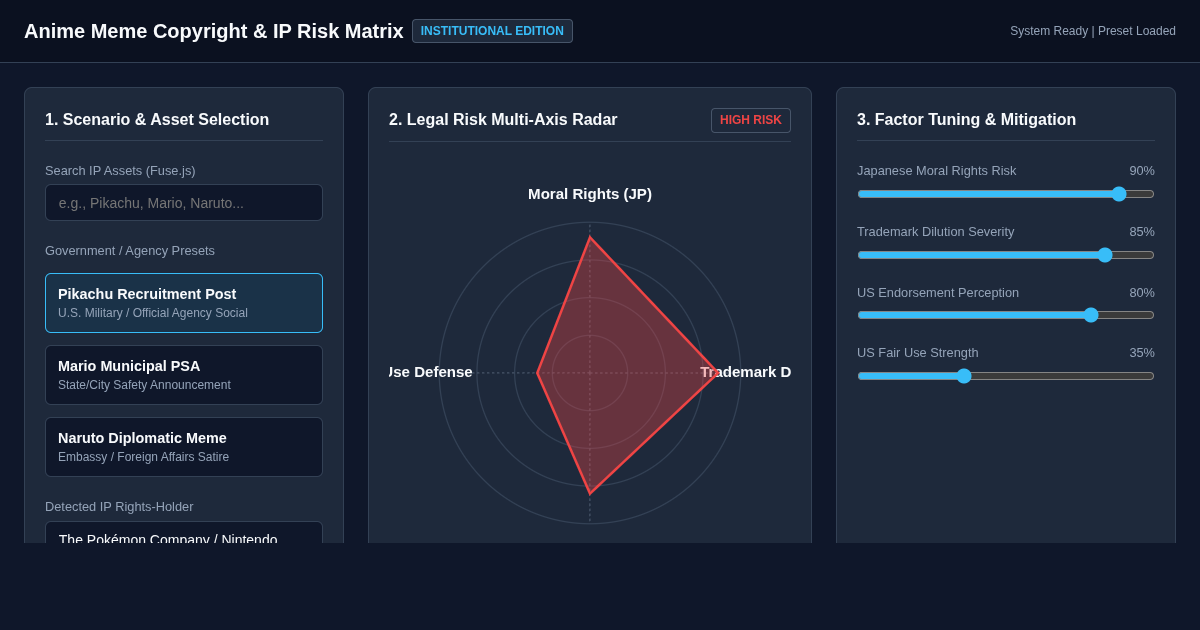Click the Detected IP Rights-Holder field
This screenshot has width=1200, height=630.
[x=184, y=533]
